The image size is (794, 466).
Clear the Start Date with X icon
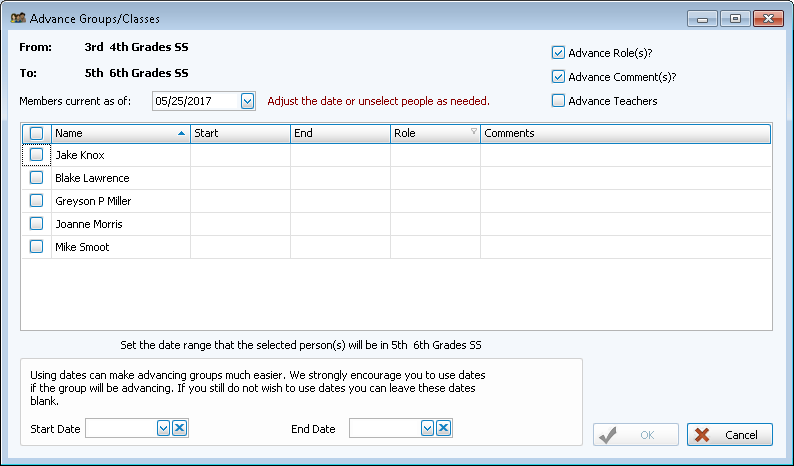point(180,428)
